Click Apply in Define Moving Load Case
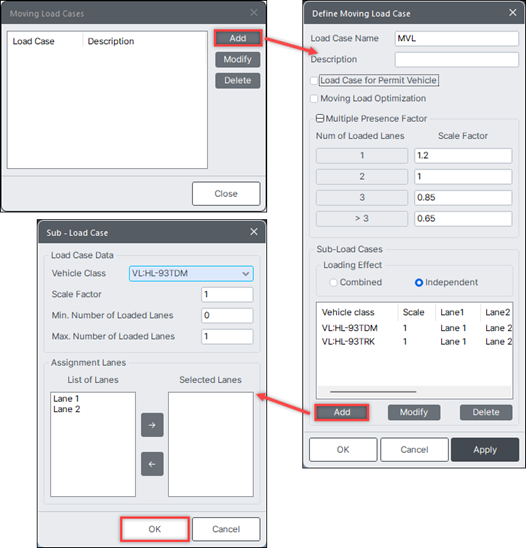 tap(485, 449)
